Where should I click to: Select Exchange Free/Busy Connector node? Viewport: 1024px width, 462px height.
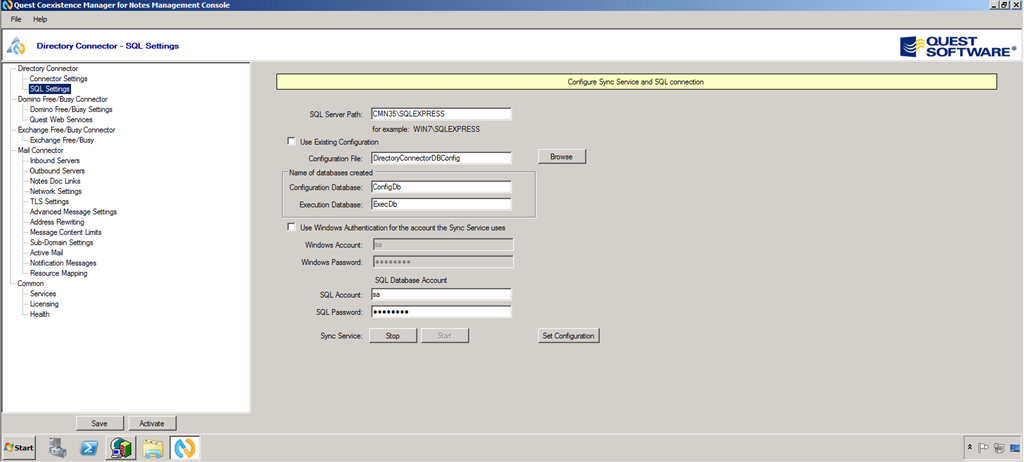tap(66, 130)
